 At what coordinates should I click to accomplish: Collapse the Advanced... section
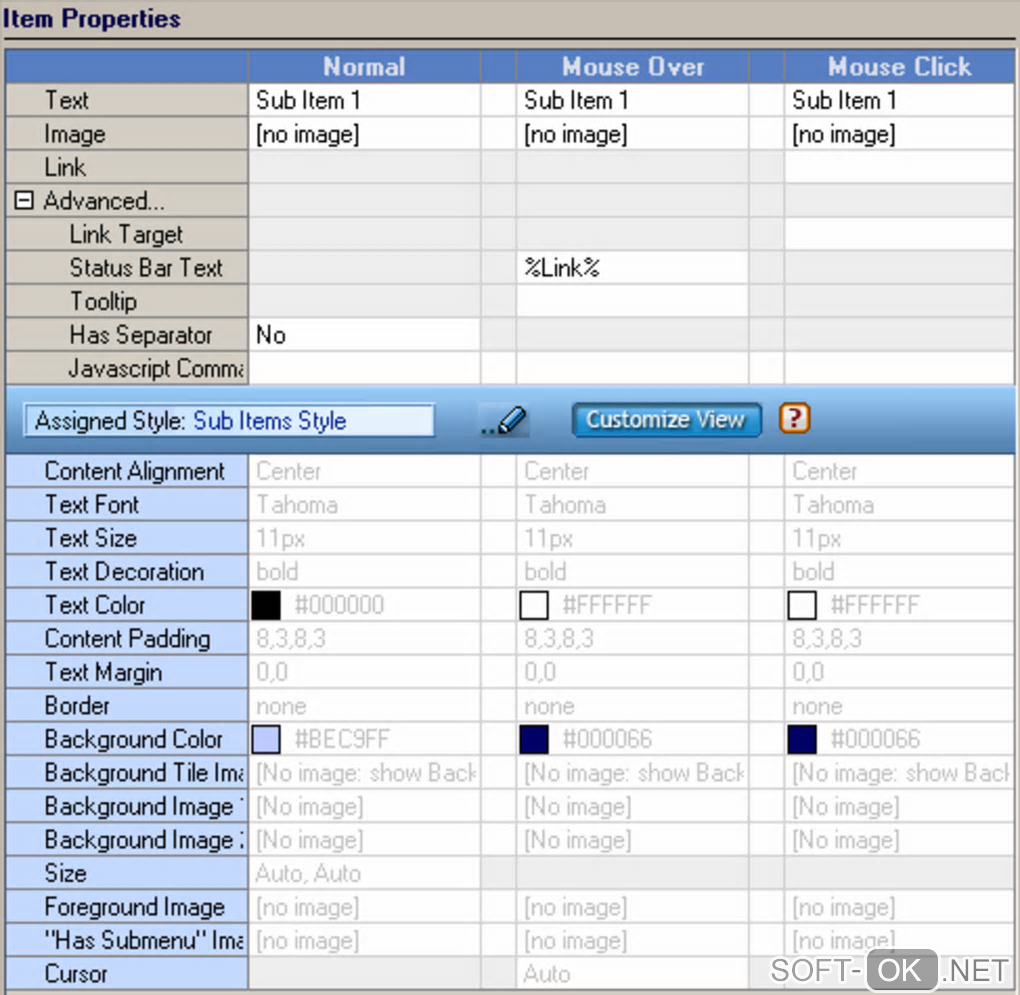(x=23, y=200)
